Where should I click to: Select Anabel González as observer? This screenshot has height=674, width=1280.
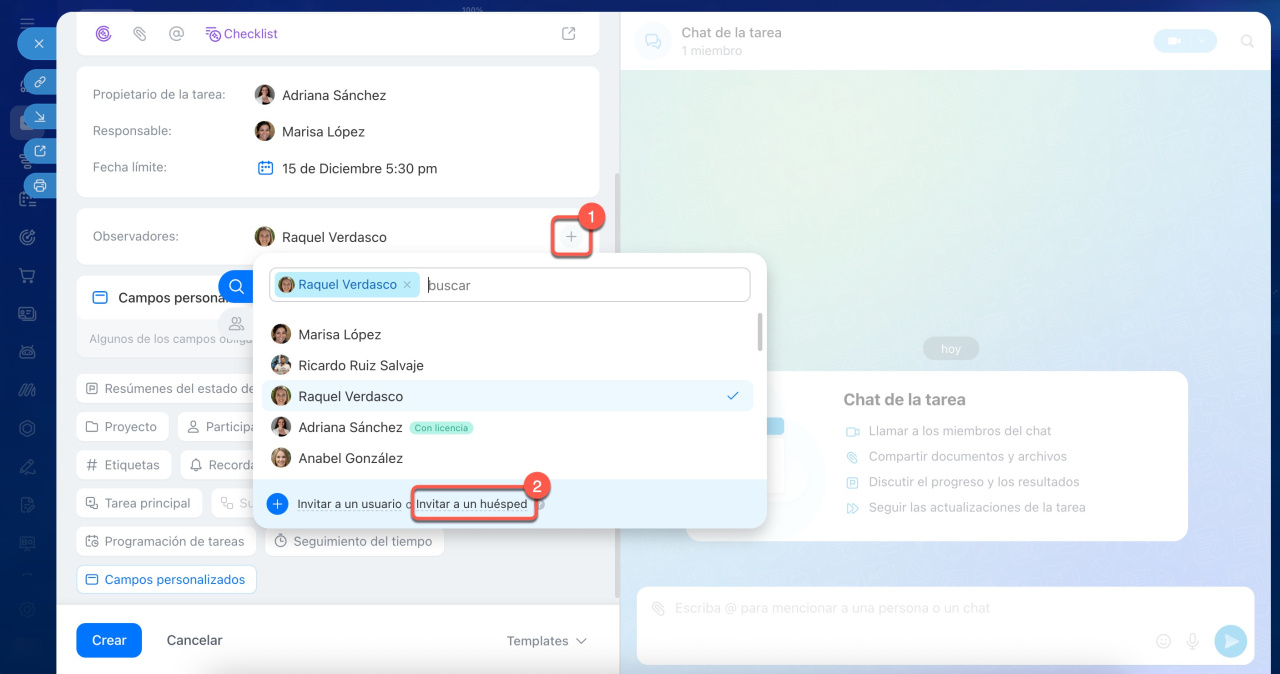coord(350,458)
